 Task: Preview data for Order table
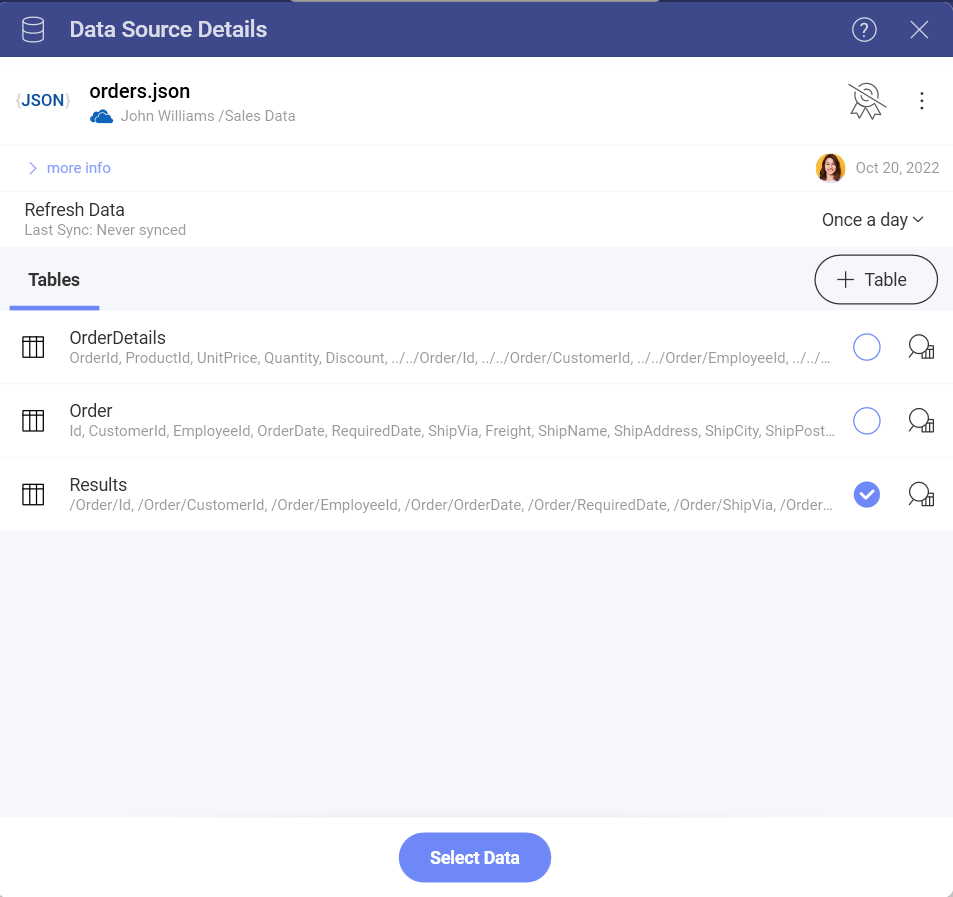click(x=920, y=421)
